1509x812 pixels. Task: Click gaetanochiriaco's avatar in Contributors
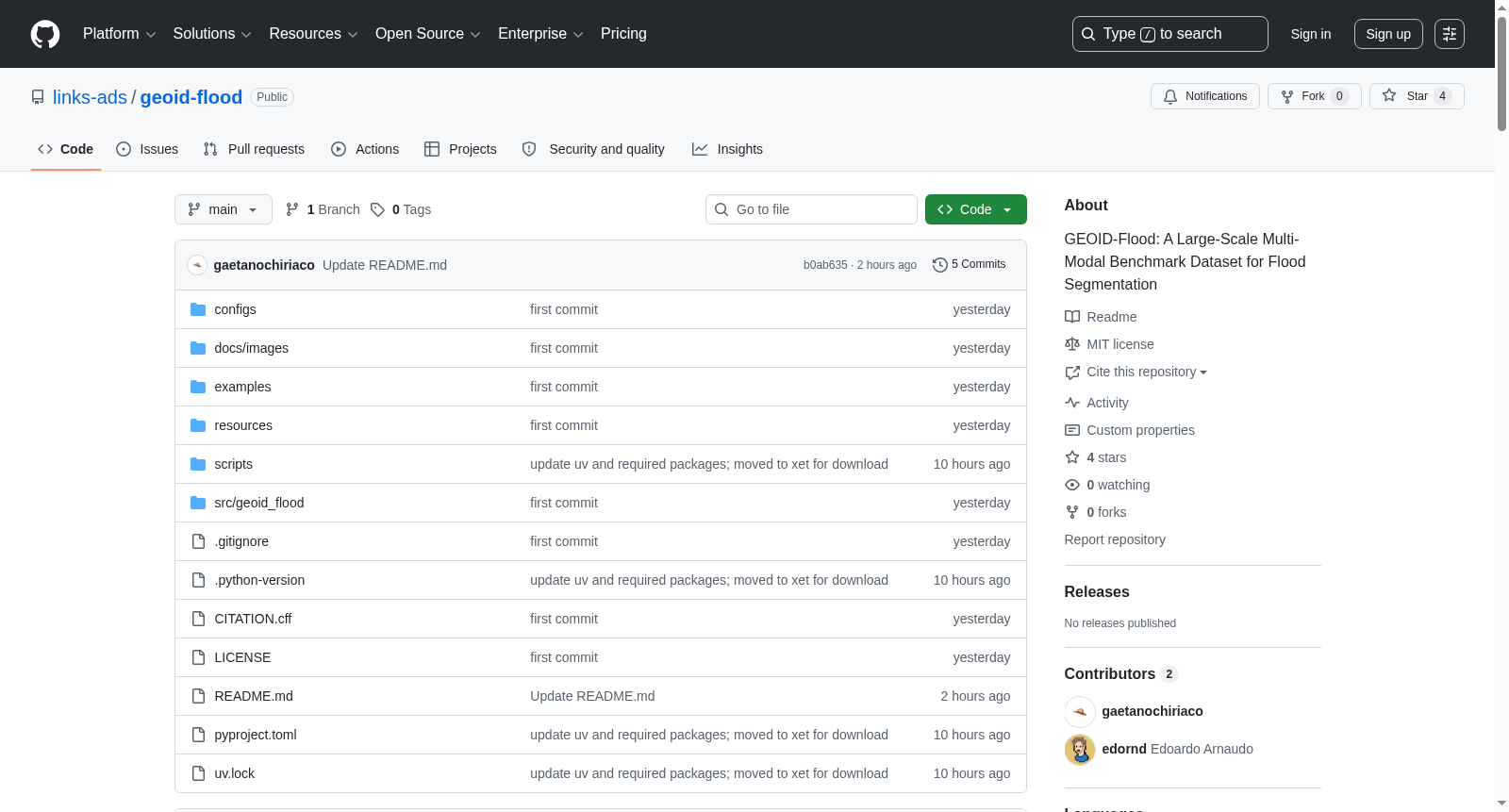pos(1080,711)
